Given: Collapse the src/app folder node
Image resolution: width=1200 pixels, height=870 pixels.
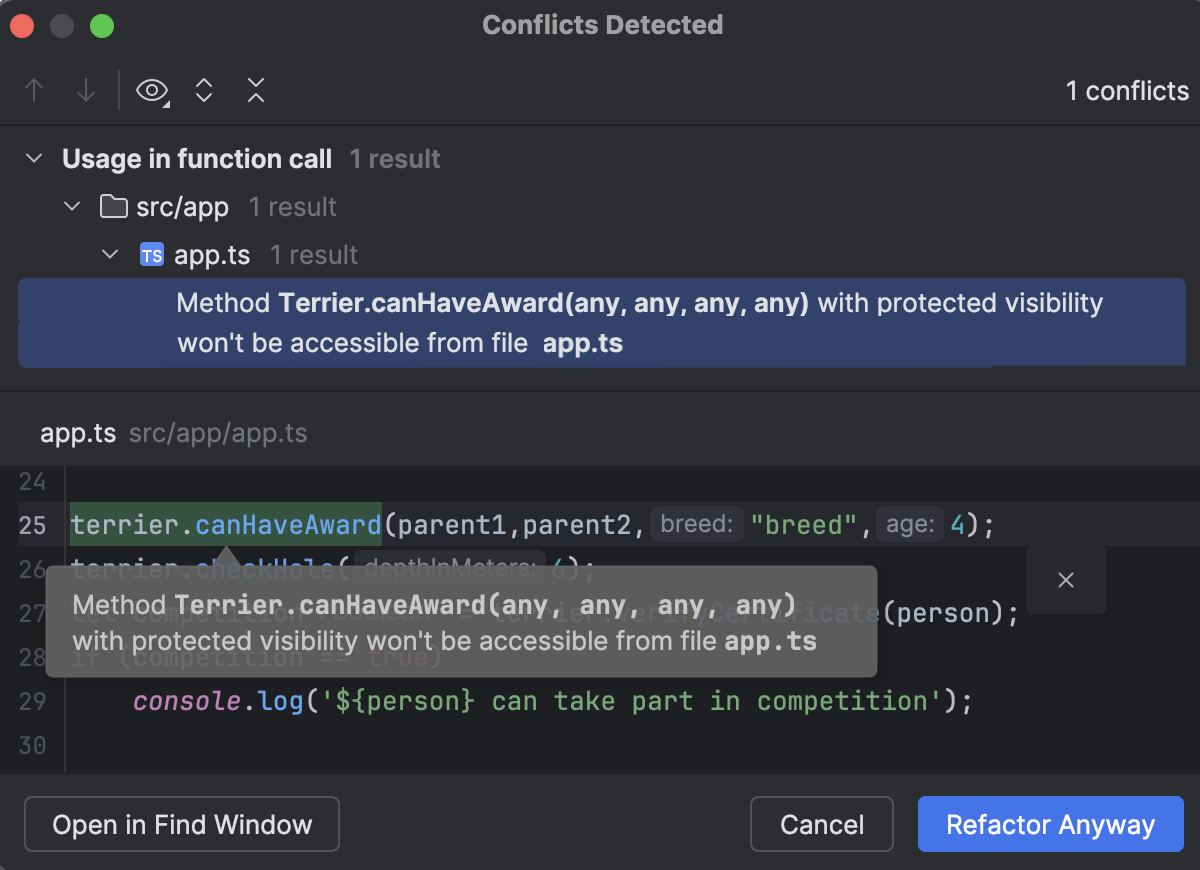Looking at the screenshot, I should [72, 207].
